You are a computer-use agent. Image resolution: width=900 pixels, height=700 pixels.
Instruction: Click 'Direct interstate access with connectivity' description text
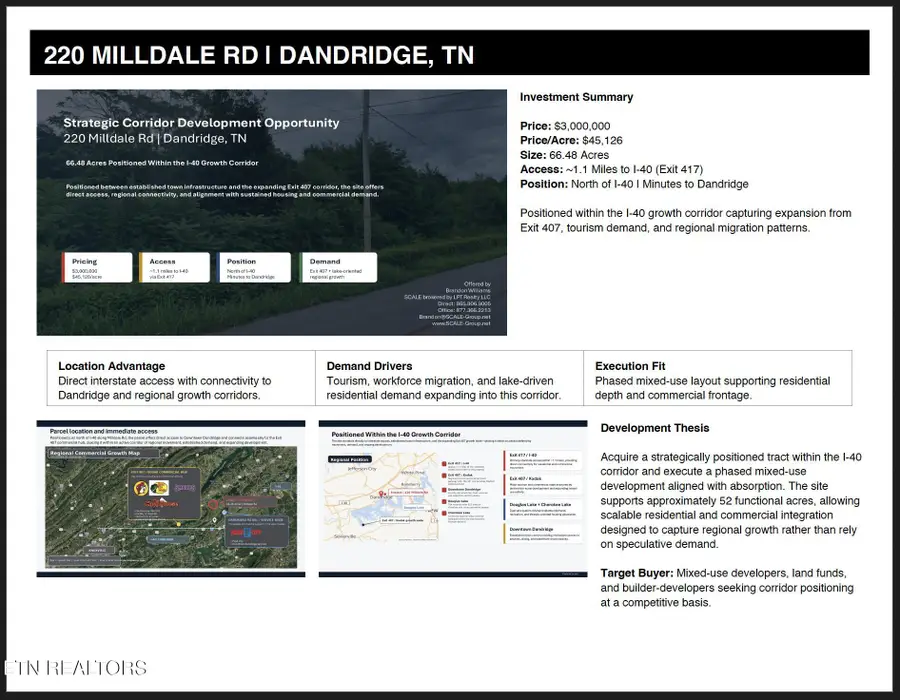[165, 388]
